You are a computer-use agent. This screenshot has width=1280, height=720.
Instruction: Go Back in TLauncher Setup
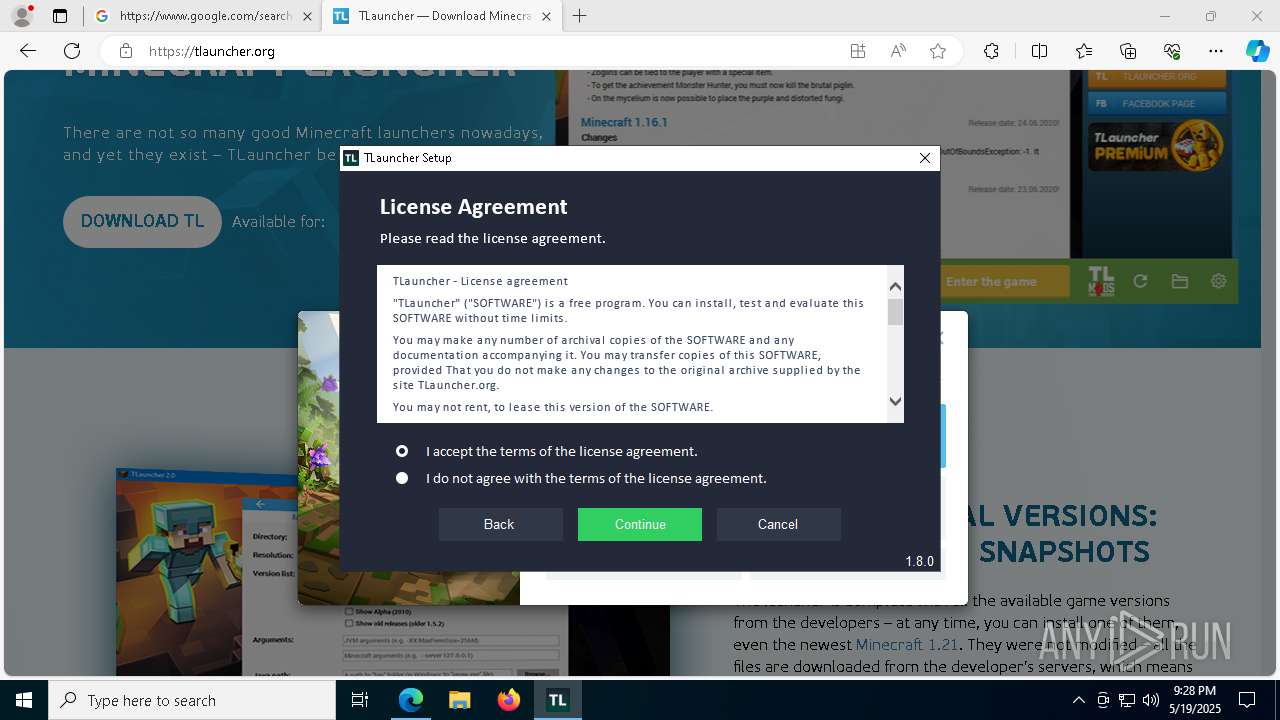500,524
